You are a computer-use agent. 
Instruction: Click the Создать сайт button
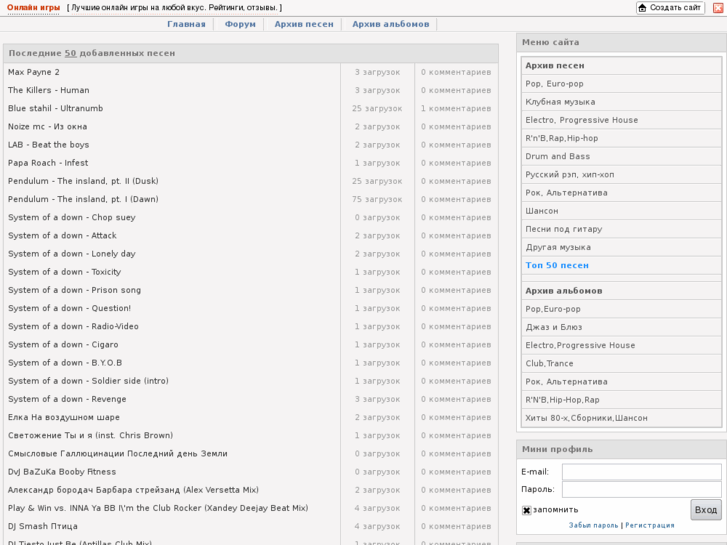pyautogui.click(x=670, y=8)
